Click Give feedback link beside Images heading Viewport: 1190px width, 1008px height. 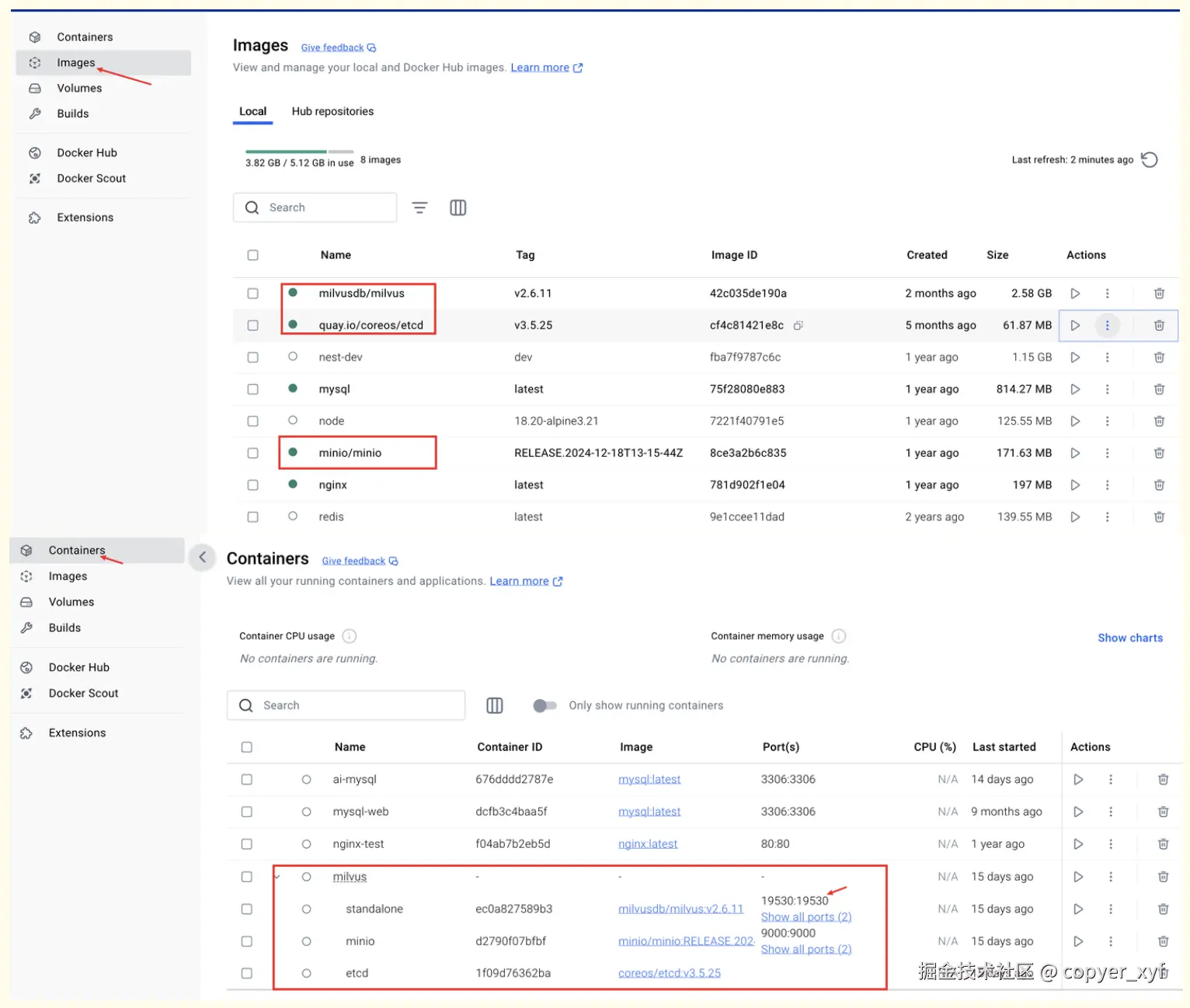pyautogui.click(x=338, y=48)
